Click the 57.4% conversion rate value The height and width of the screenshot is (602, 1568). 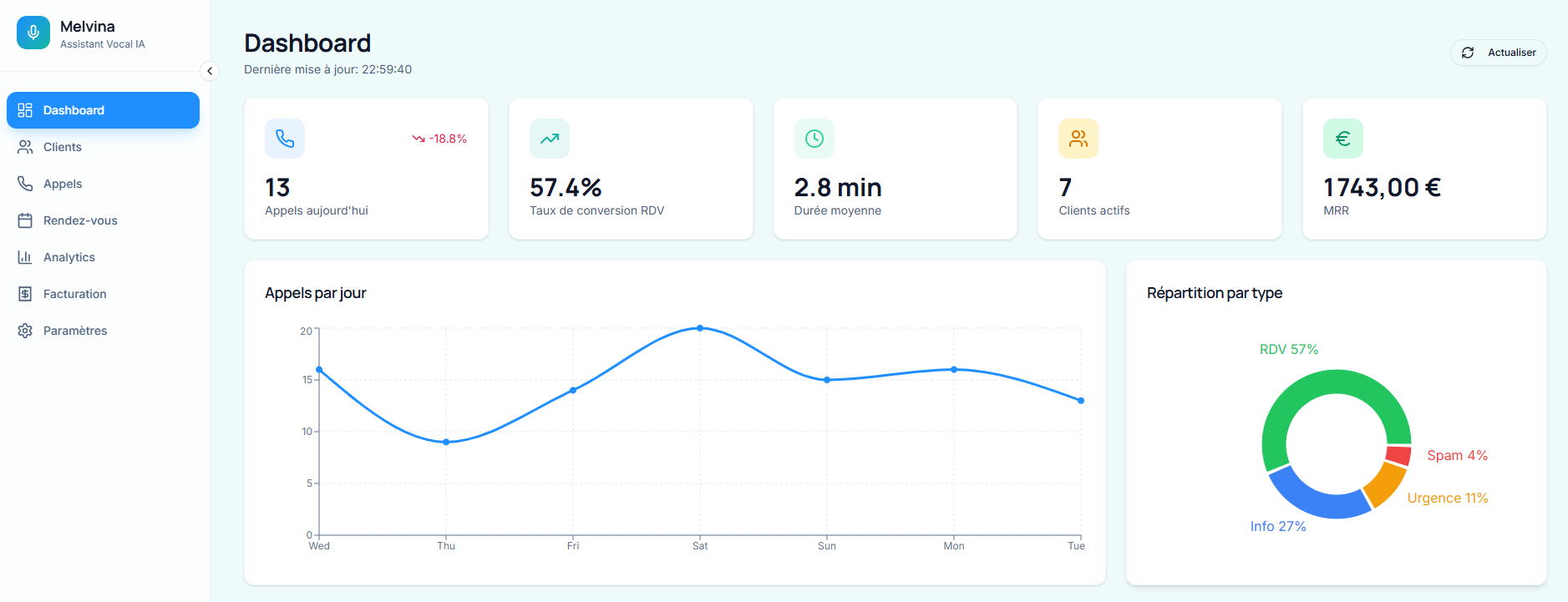tap(566, 188)
